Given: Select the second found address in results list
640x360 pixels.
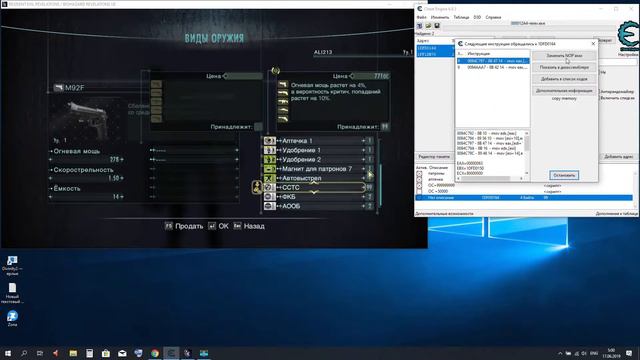Looking at the screenshot, I should pyautogui.click(x=435, y=54).
